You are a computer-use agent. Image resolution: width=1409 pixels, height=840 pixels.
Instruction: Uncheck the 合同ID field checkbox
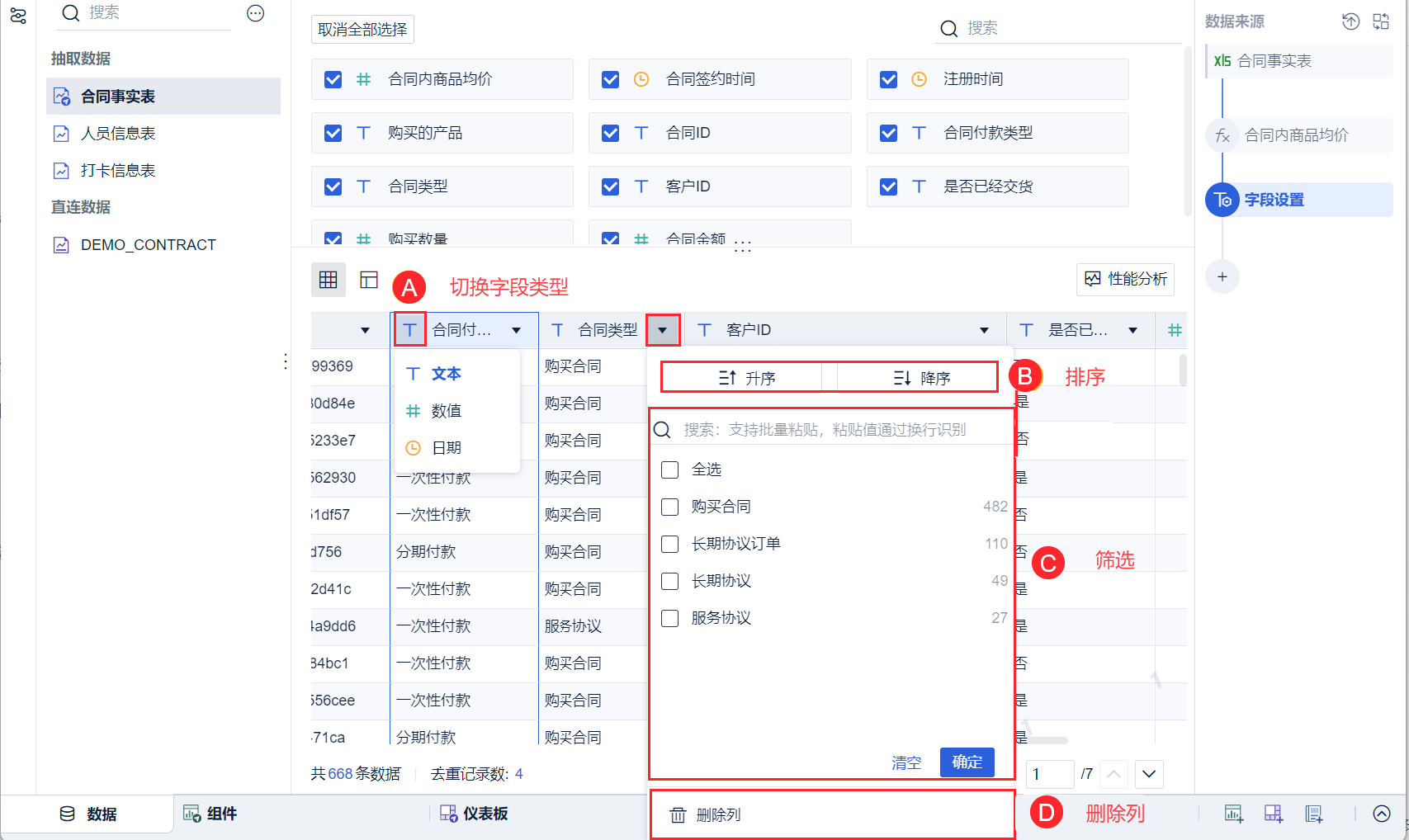[611, 133]
